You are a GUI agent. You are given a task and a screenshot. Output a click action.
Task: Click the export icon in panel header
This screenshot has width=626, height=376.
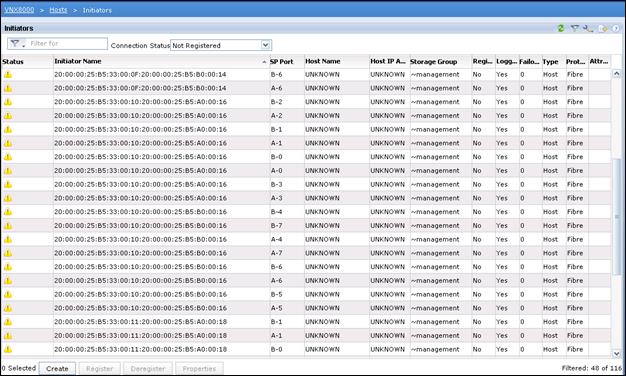[x=603, y=28]
